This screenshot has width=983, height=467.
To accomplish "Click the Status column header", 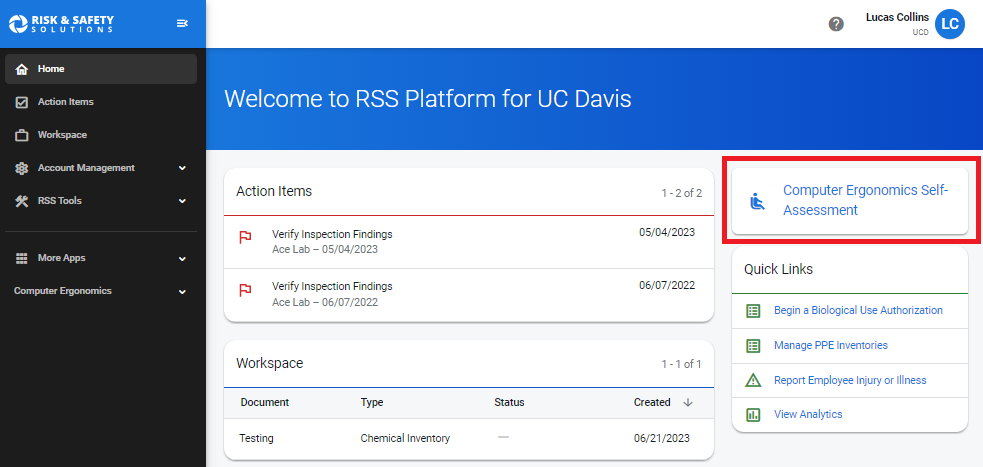I will tap(509, 402).
